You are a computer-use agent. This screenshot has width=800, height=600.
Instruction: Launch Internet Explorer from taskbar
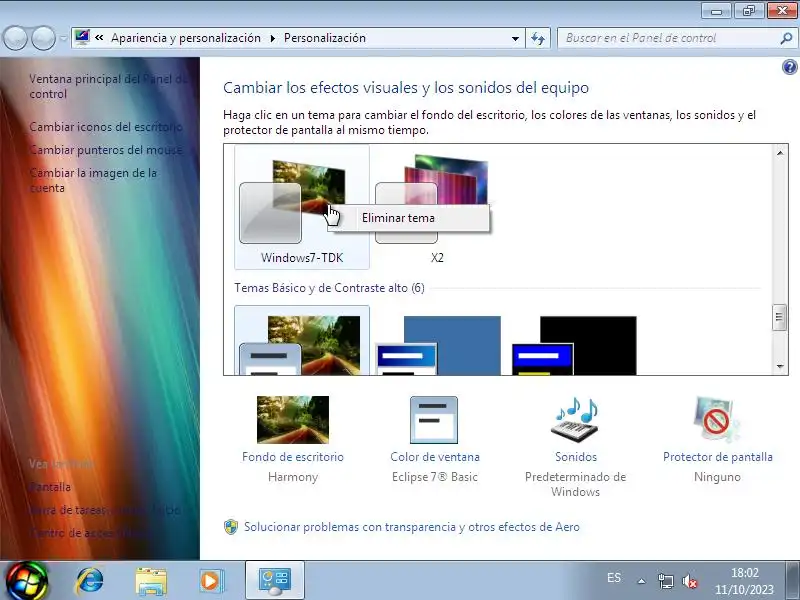point(90,581)
